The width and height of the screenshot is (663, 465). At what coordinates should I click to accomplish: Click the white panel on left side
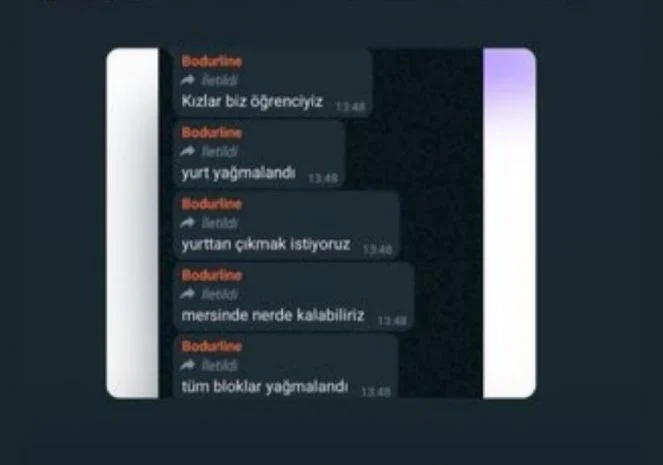pyautogui.click(x=132, y=223)
